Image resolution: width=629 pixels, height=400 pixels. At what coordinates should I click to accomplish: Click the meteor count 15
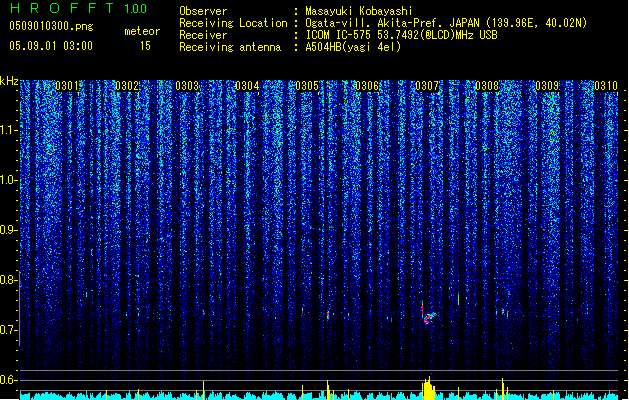[145, 46]
